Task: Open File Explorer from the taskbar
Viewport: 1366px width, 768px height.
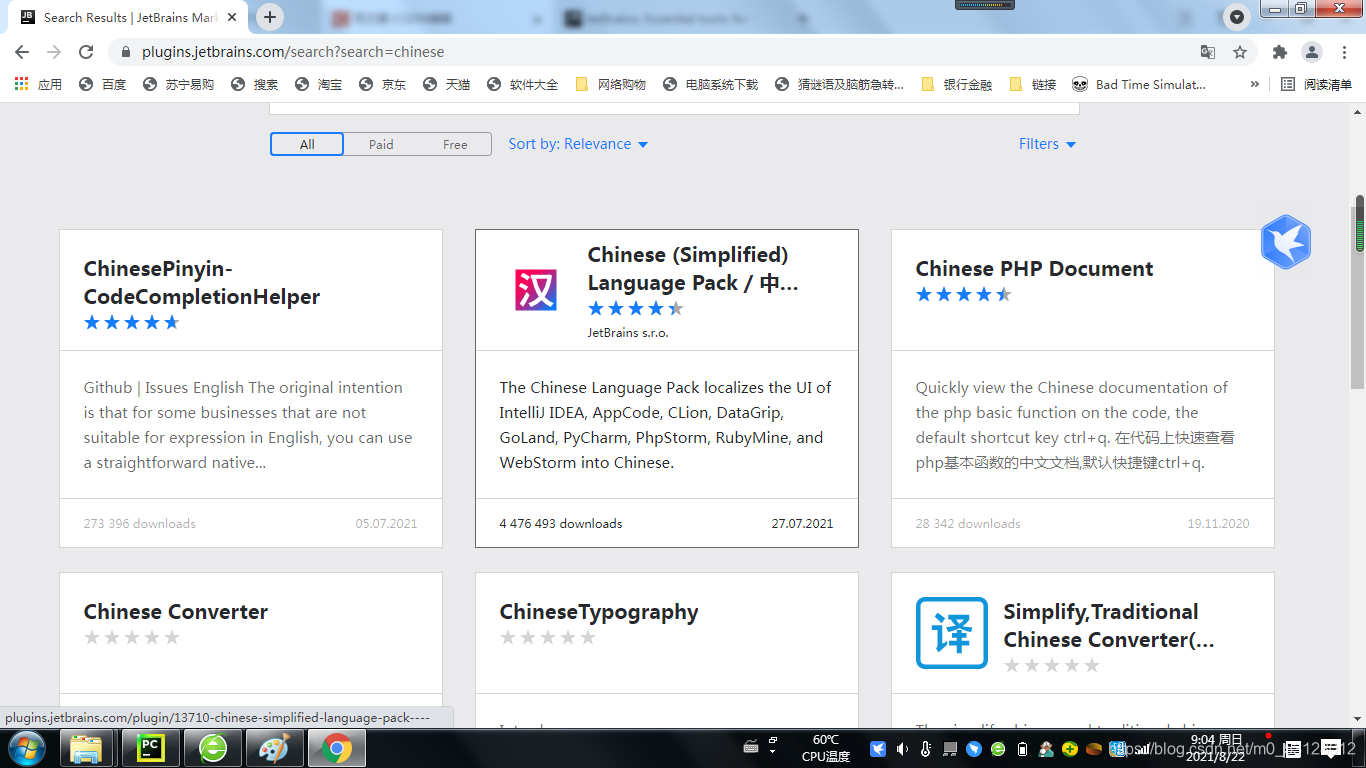Action: point(87,748)
